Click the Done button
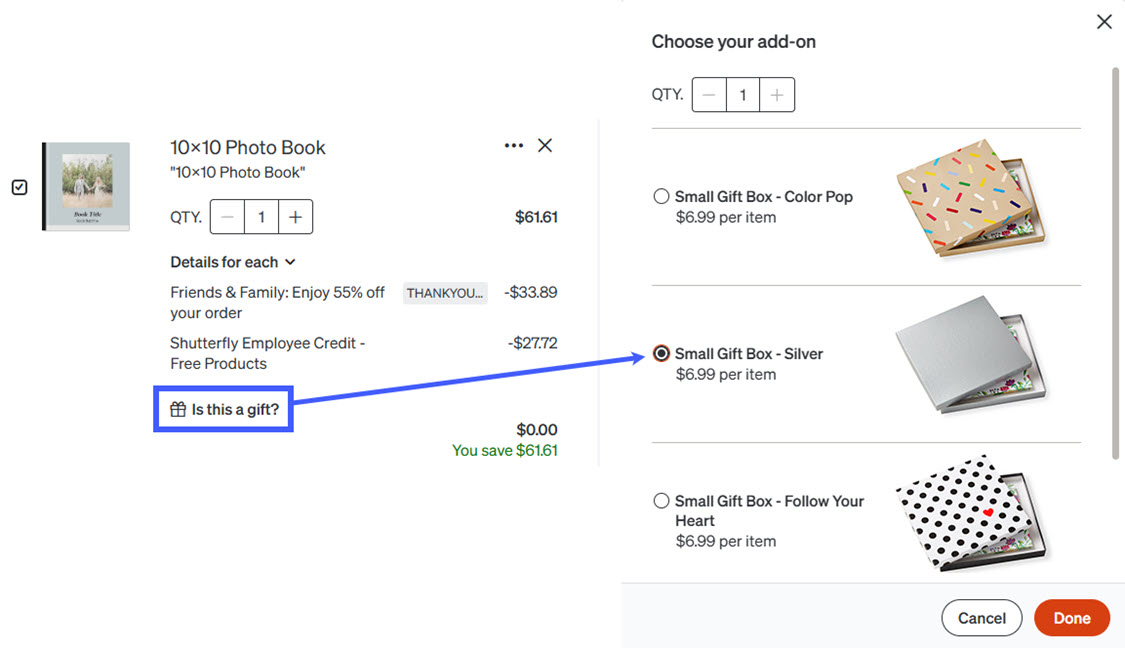 (x=1072, y=618)
